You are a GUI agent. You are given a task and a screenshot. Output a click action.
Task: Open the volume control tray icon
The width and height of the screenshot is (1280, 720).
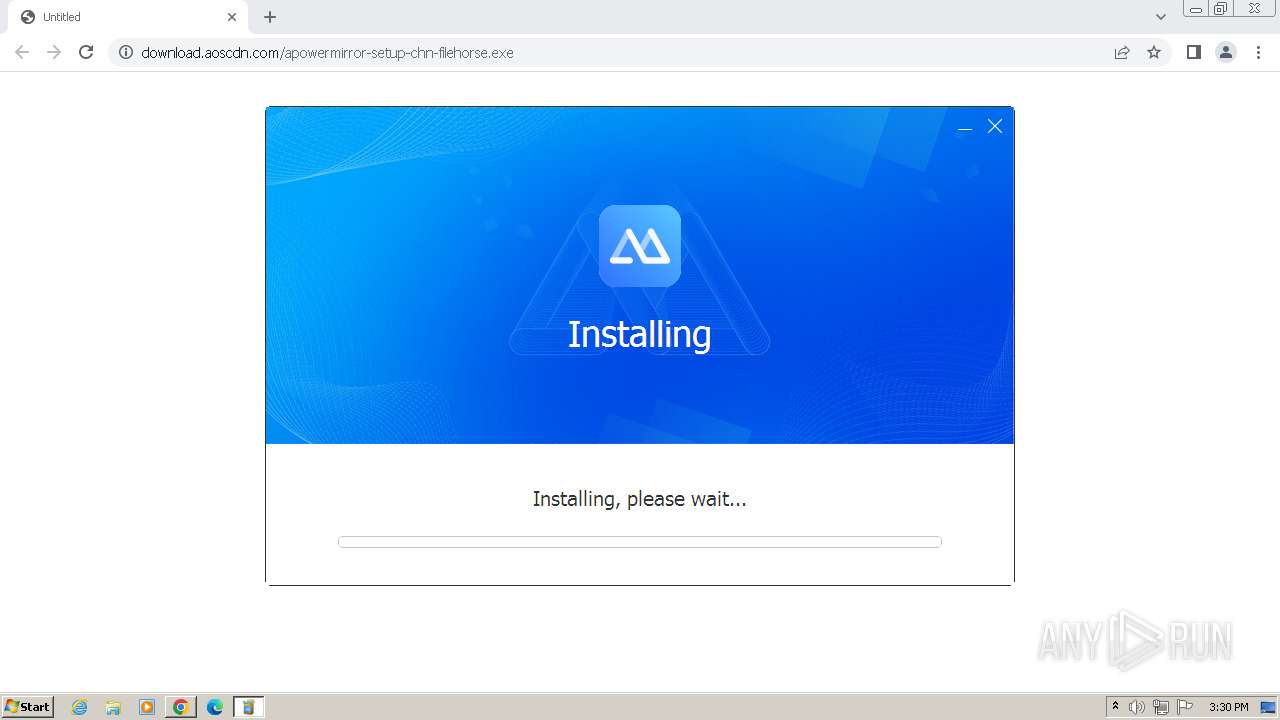[1137, 707]
